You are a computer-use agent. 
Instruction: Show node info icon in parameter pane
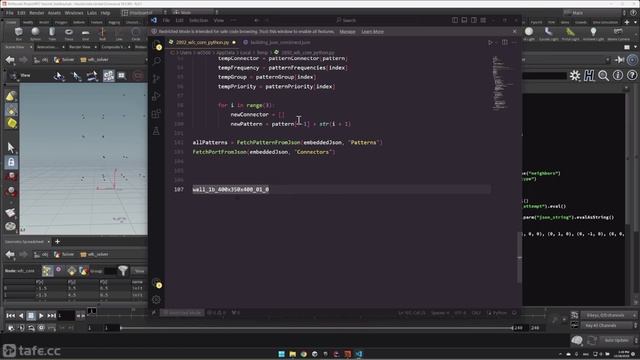click(618, 76)
